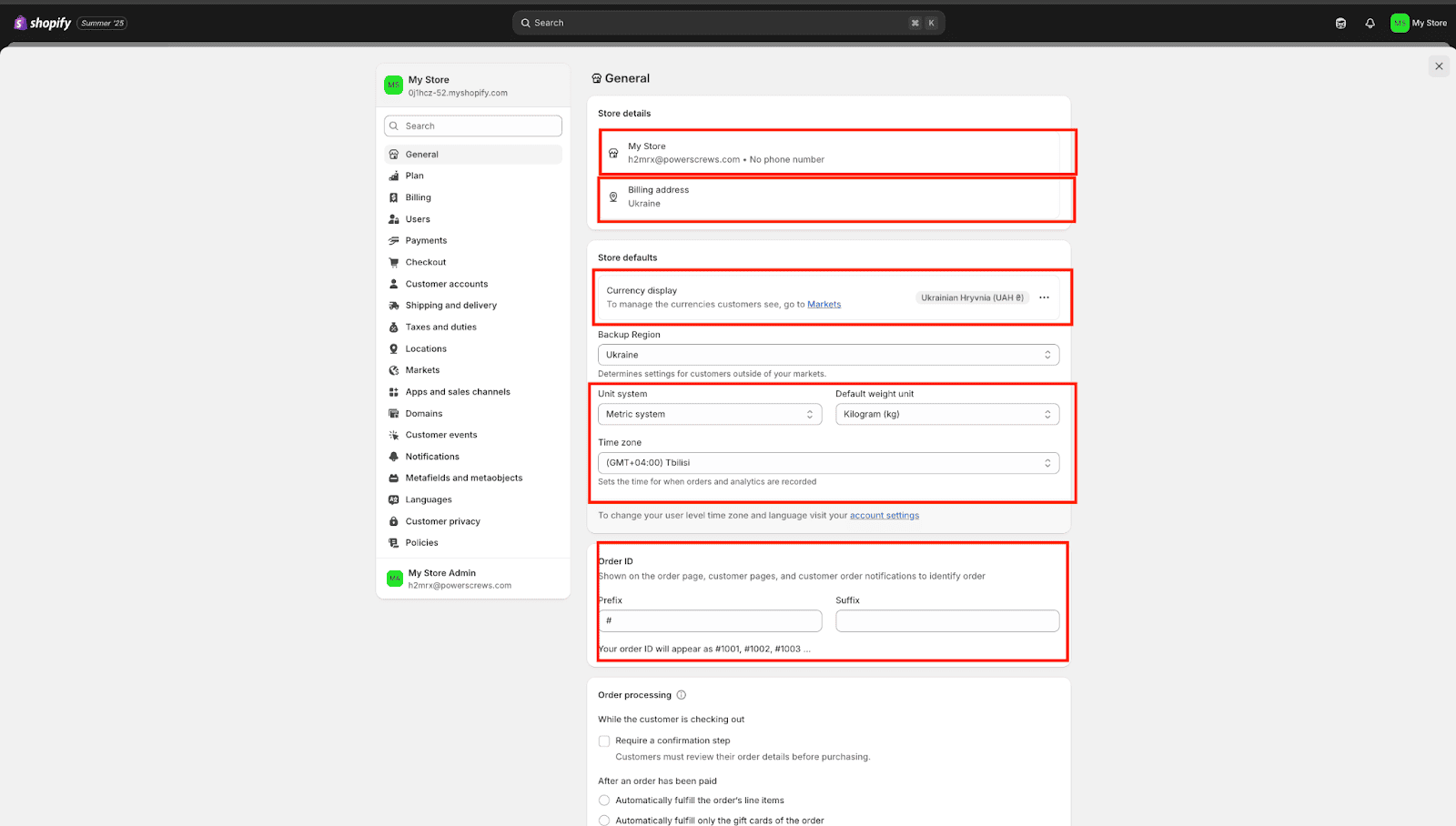Open the Plan settings page label
This screenshot has height=826, width=1456.
coord(415,176)
